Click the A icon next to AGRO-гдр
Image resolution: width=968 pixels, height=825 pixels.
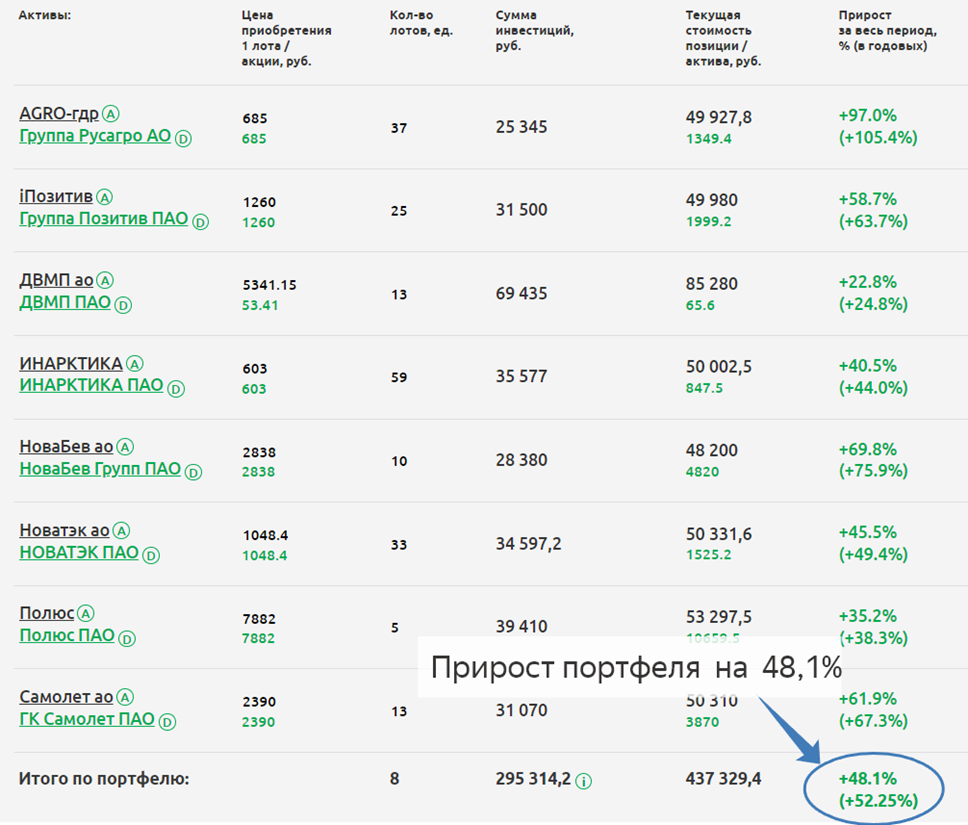pyautogui.click(x=112, y=114)
